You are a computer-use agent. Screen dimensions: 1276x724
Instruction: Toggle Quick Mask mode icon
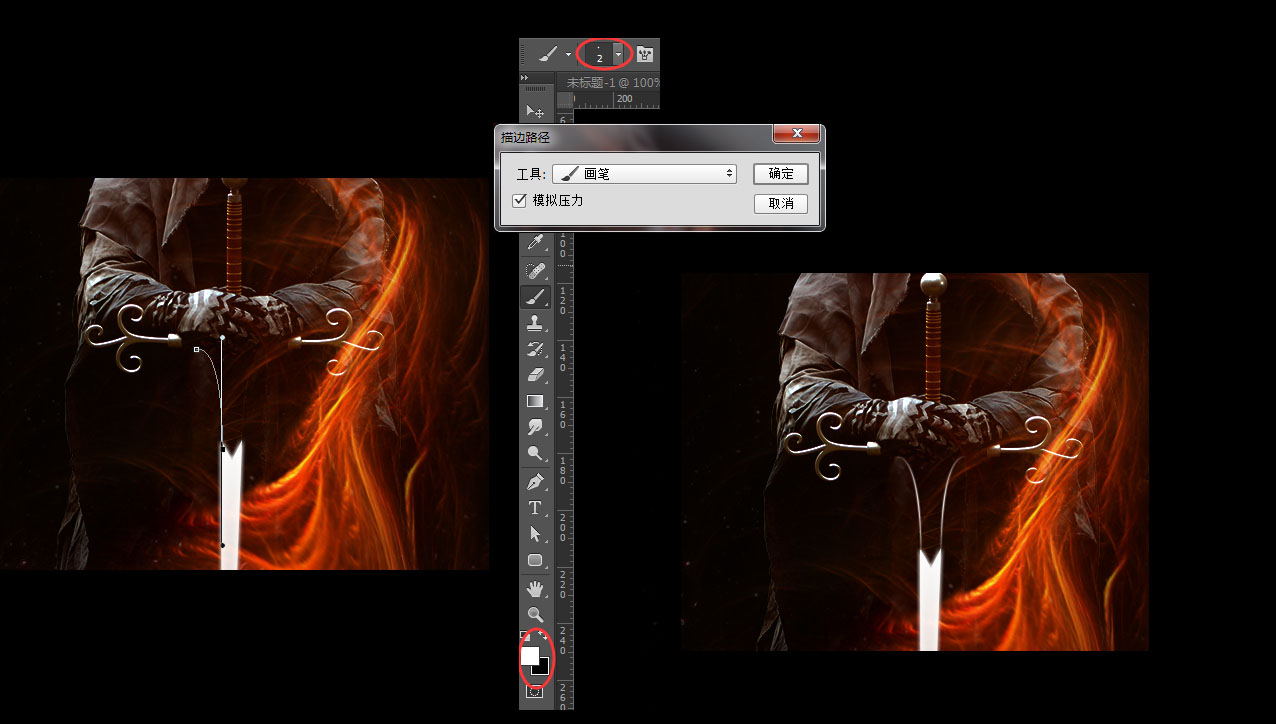click(535, 691)
